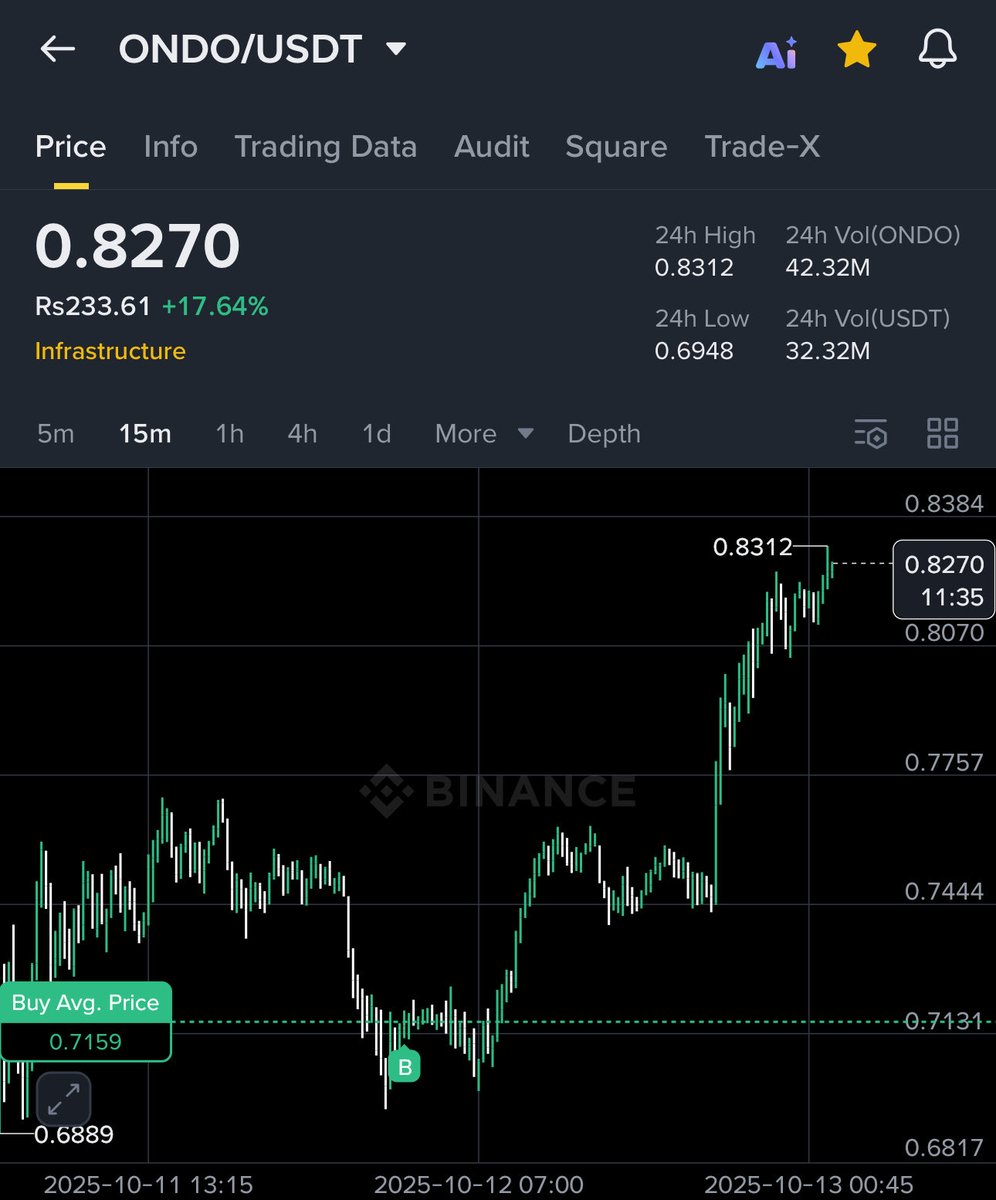Open the Trading Data tab
The width and height of the screenshot is (996, 1200).
pyautogui.click(x=326, y=147)
